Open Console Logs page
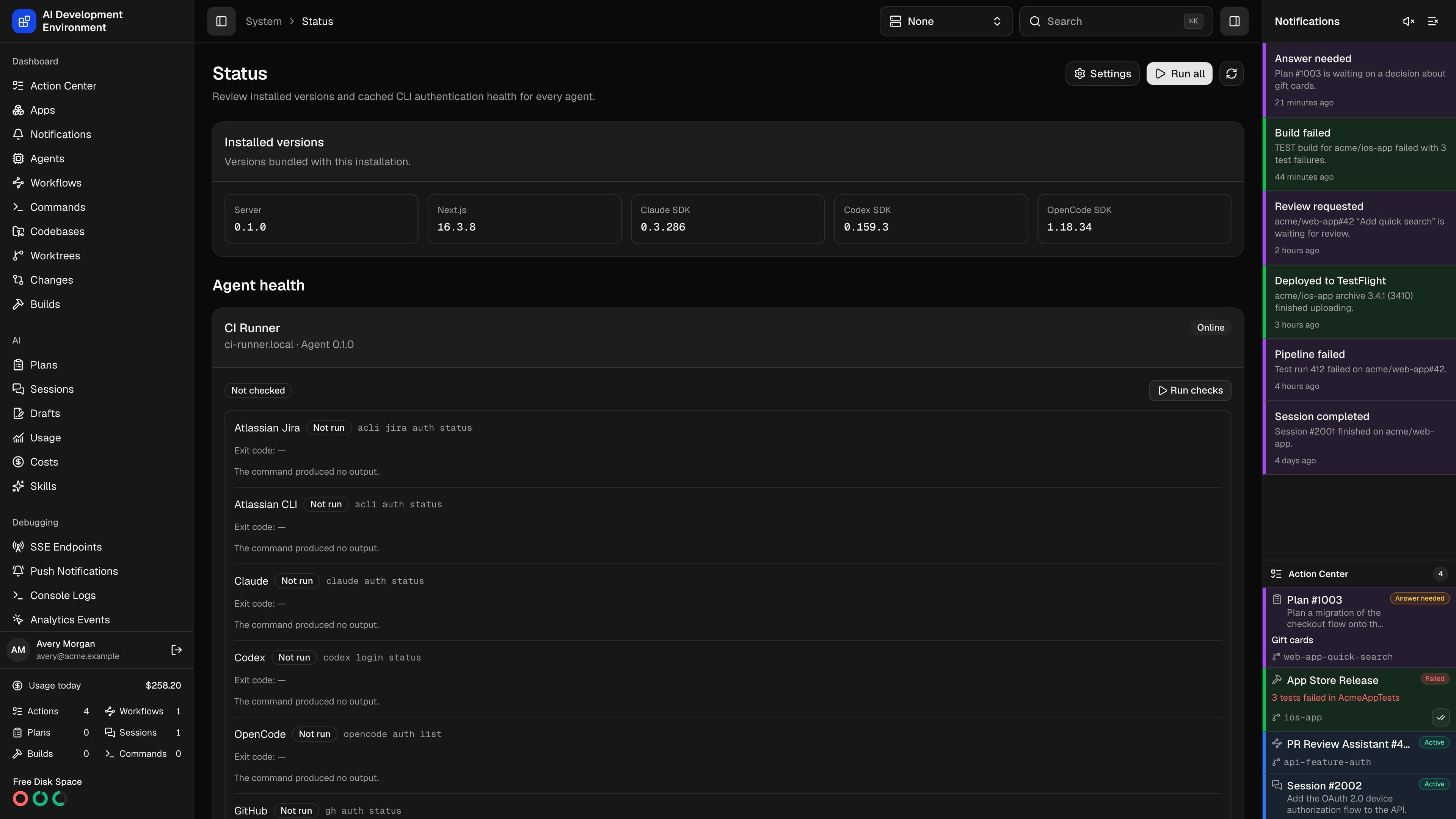The image size is (1456, 819). tap(97, 596)
